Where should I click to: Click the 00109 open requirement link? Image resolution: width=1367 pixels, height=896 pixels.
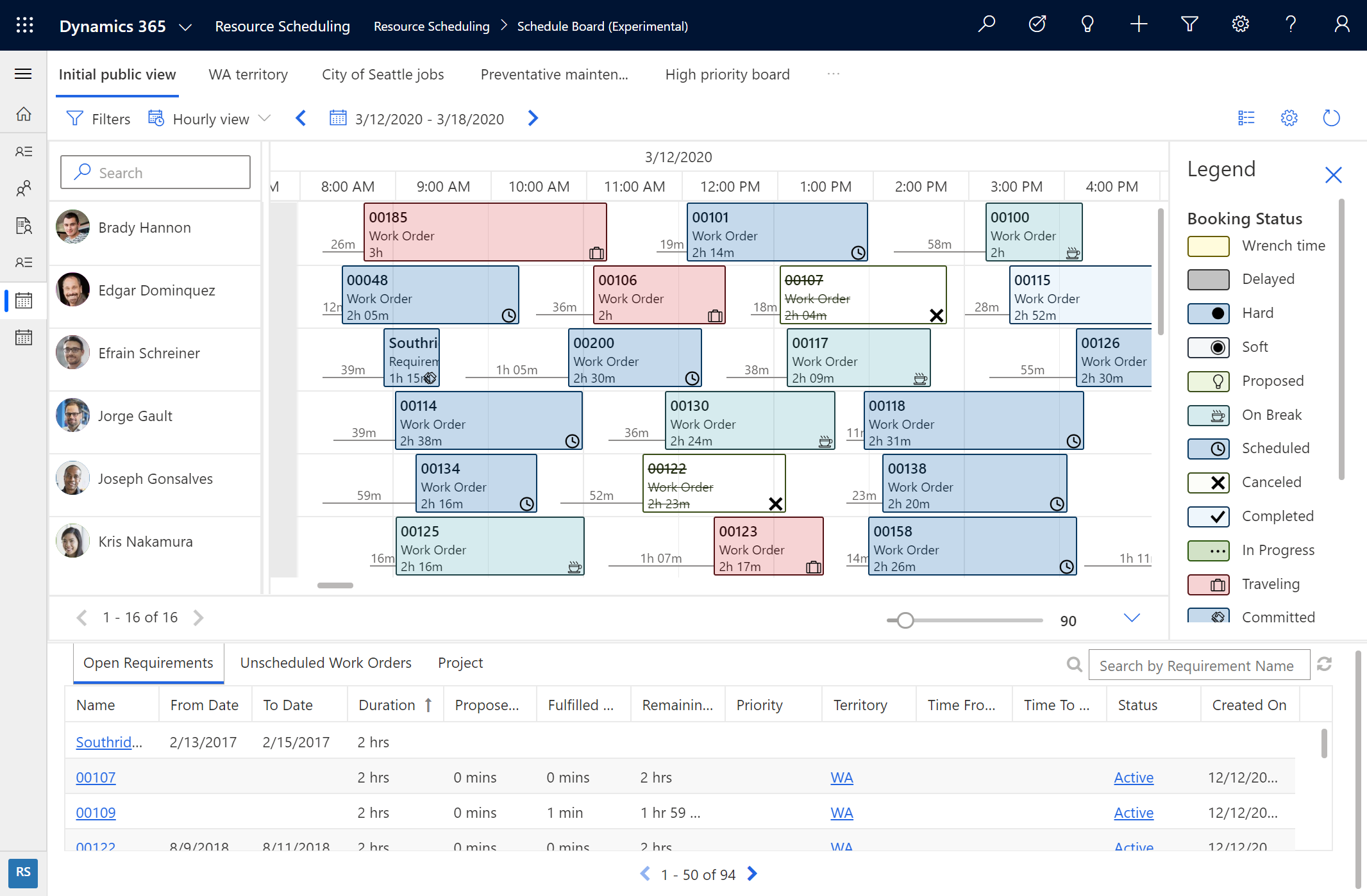96,811
